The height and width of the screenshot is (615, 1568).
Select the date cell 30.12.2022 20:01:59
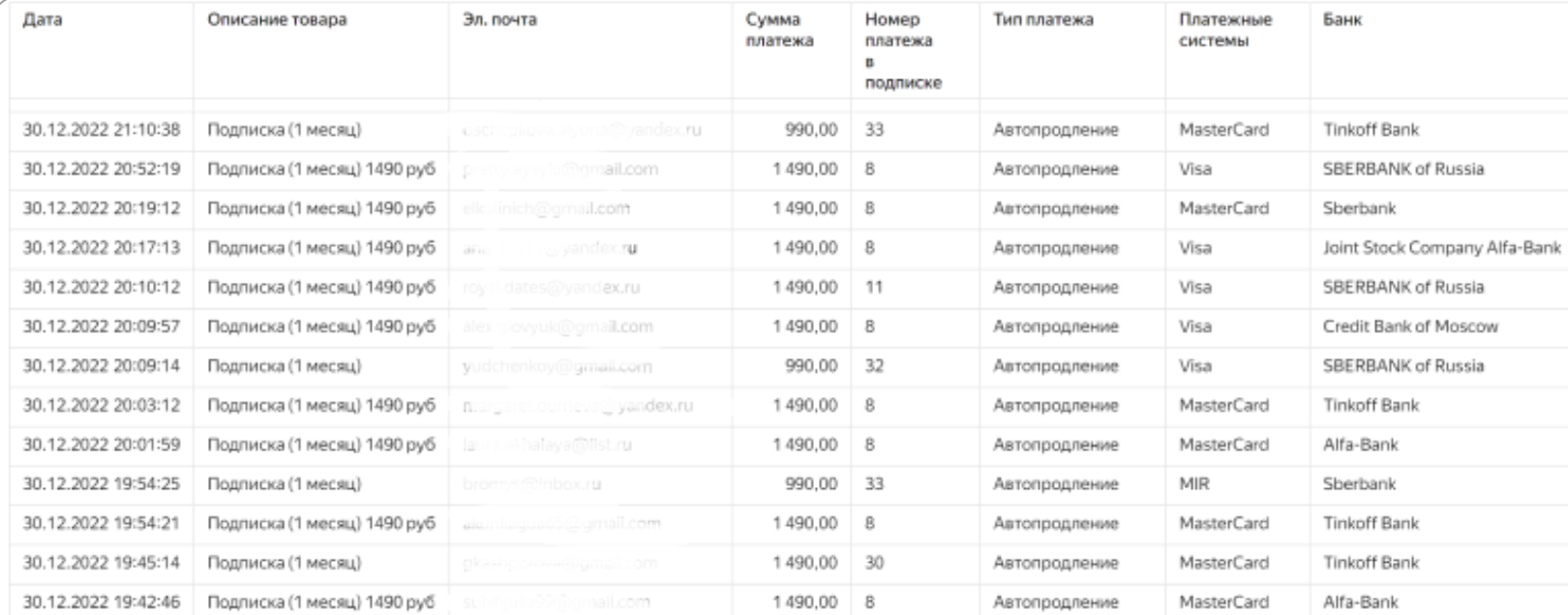tap(102, 445)
